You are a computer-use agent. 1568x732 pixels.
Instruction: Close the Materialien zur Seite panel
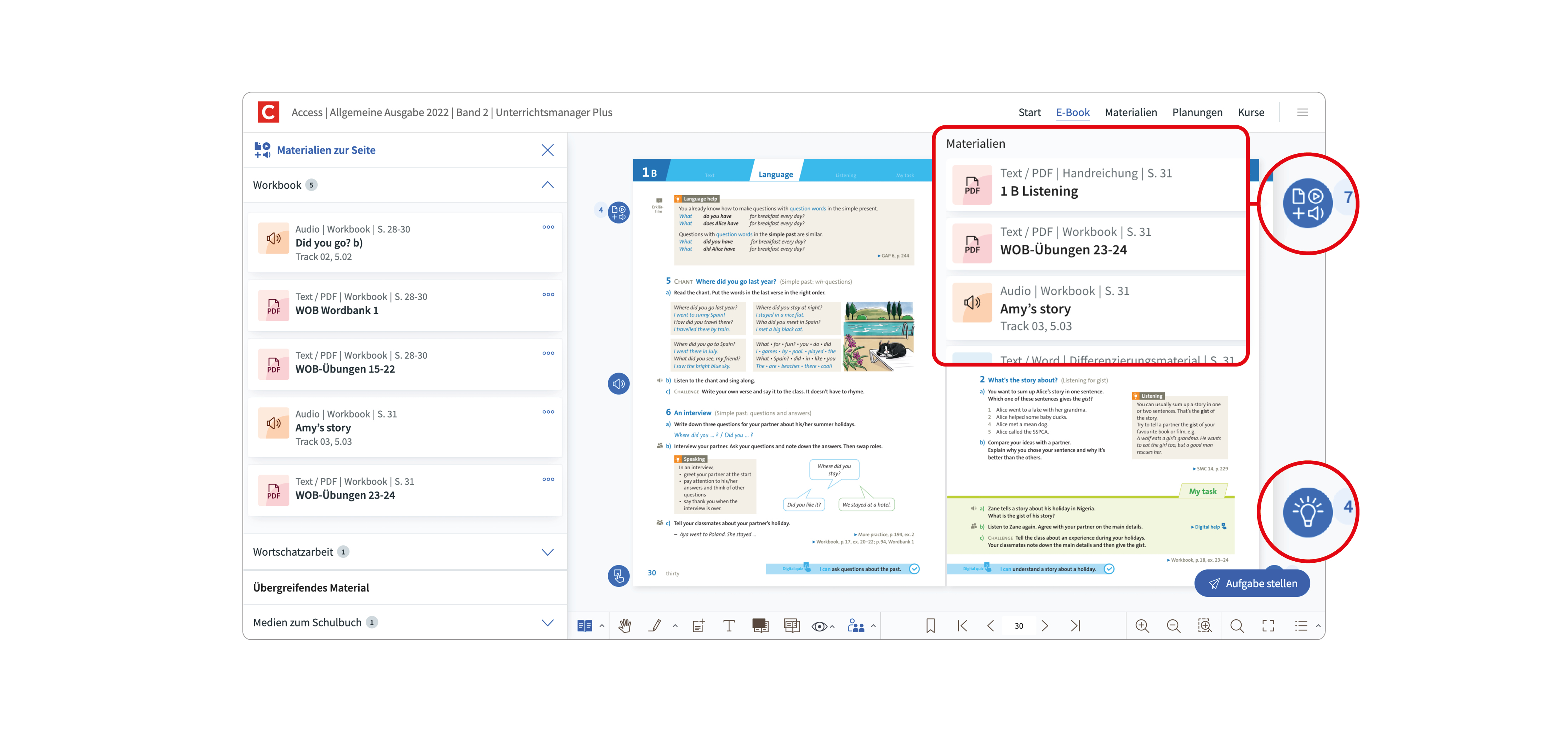click(547, 150)
